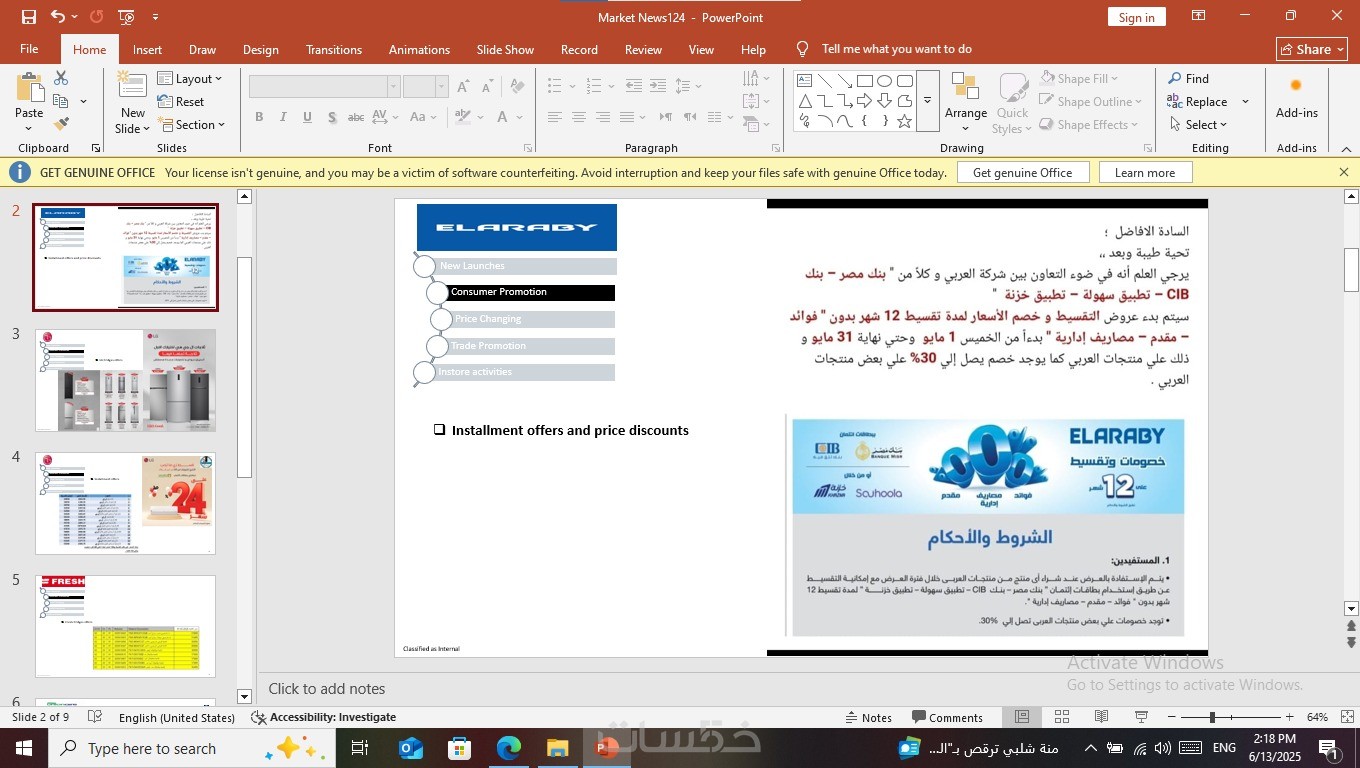
Task: Open Microsoft Edge from the taskbar
Action: pos(509,748)
